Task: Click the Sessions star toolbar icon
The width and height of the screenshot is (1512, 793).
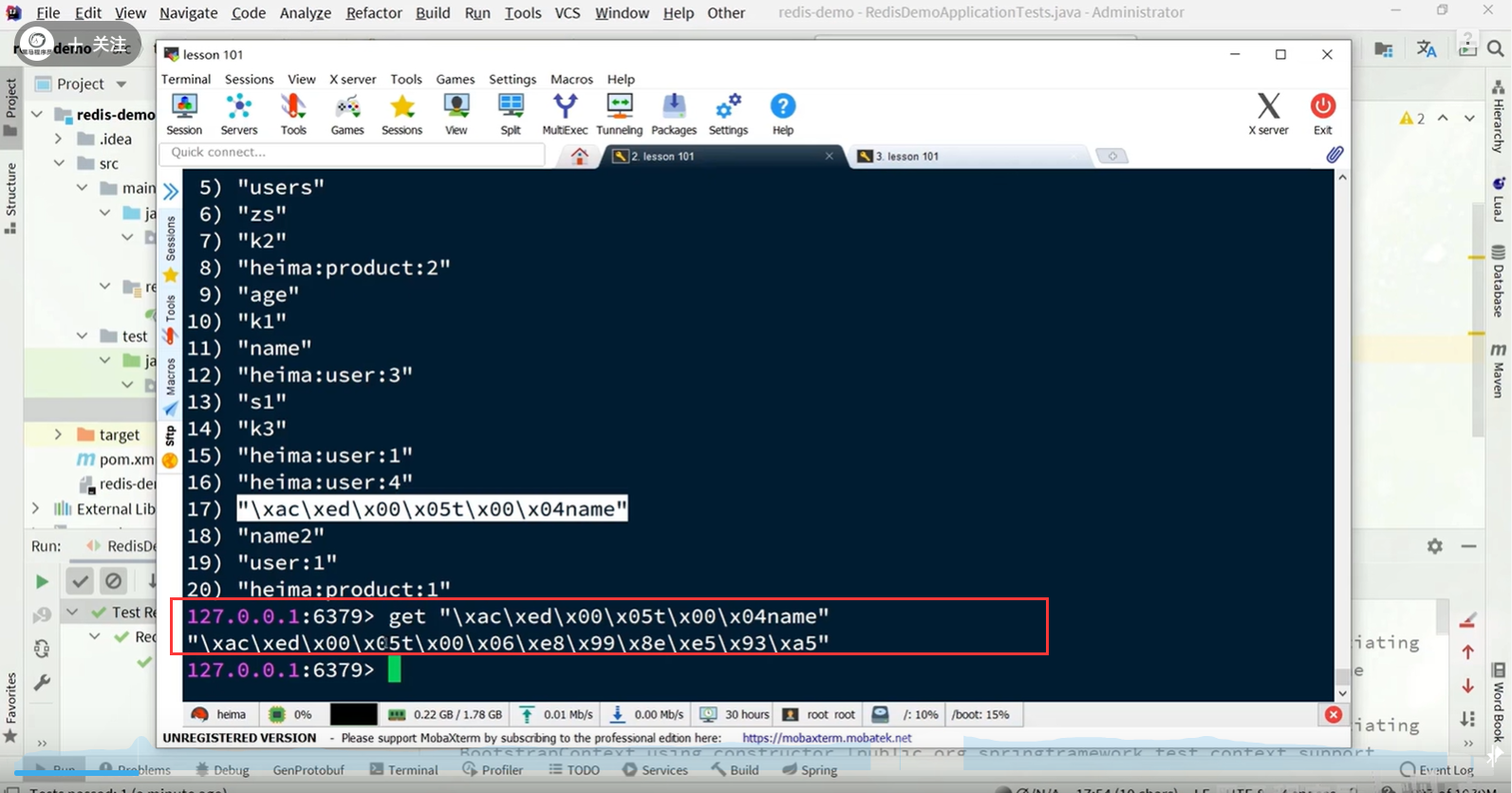Action: tap(401, 115)
